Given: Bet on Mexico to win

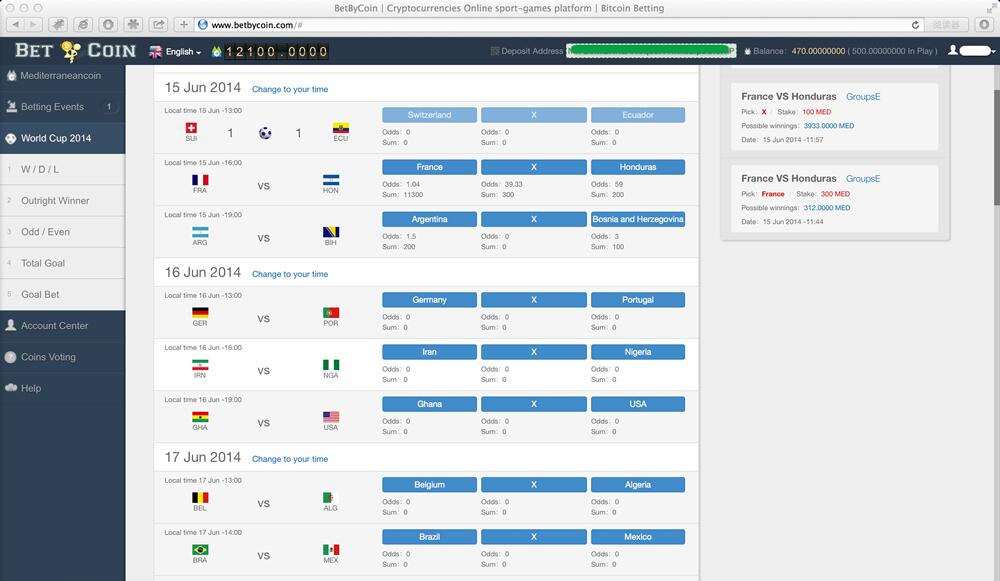Looking at the screenshot, I should click(x=638, y=537).
